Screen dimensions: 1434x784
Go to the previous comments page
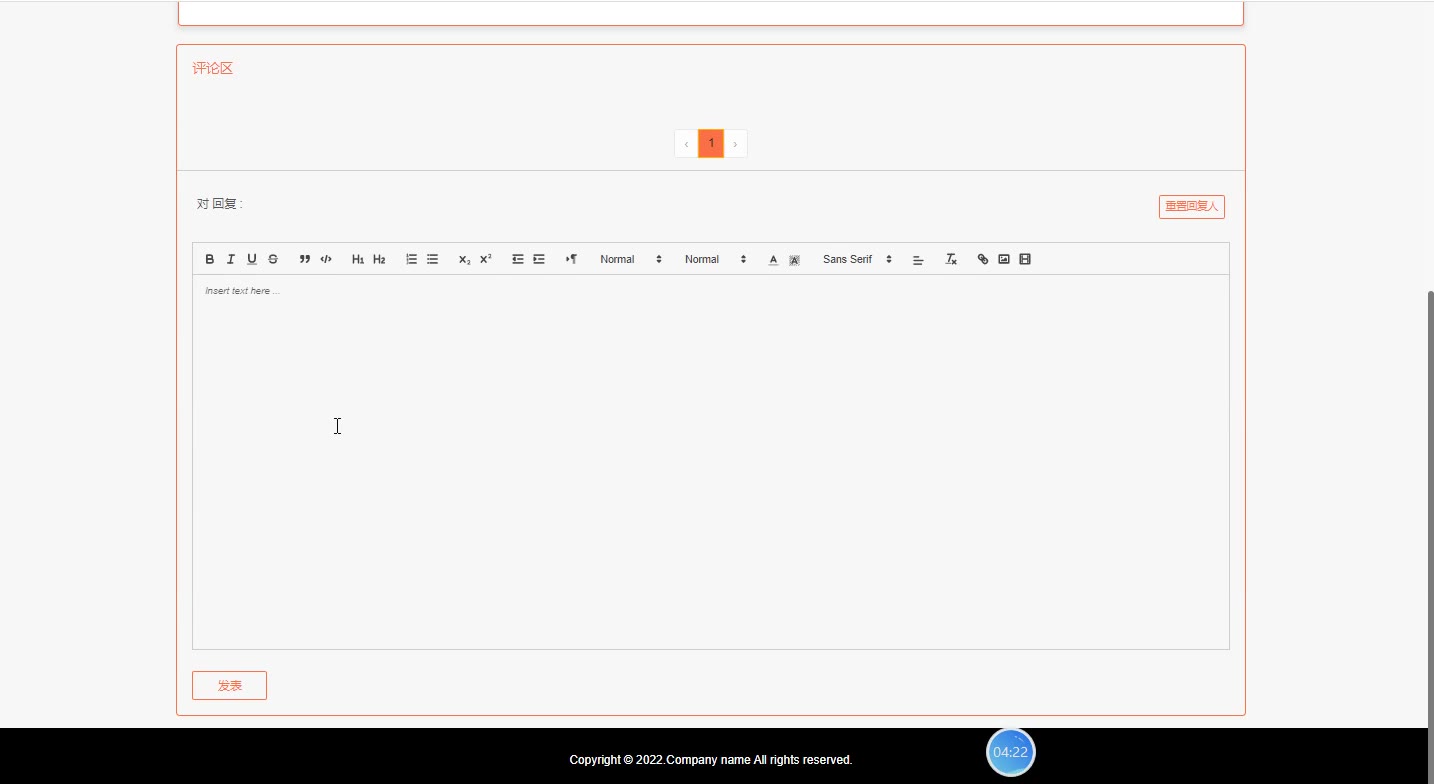tap(686, 143)
